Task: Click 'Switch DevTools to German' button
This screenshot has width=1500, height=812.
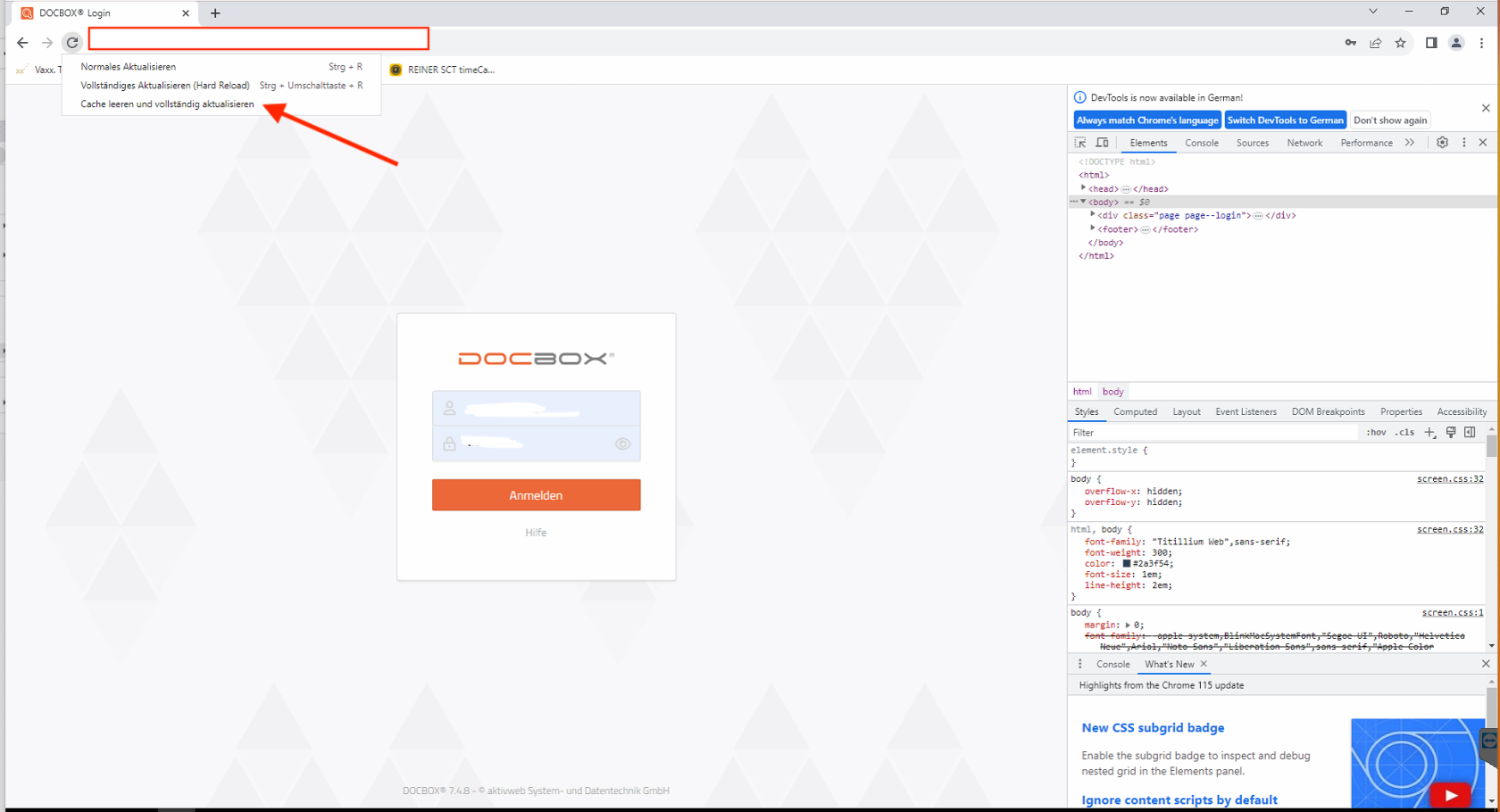Action: 1285,120
